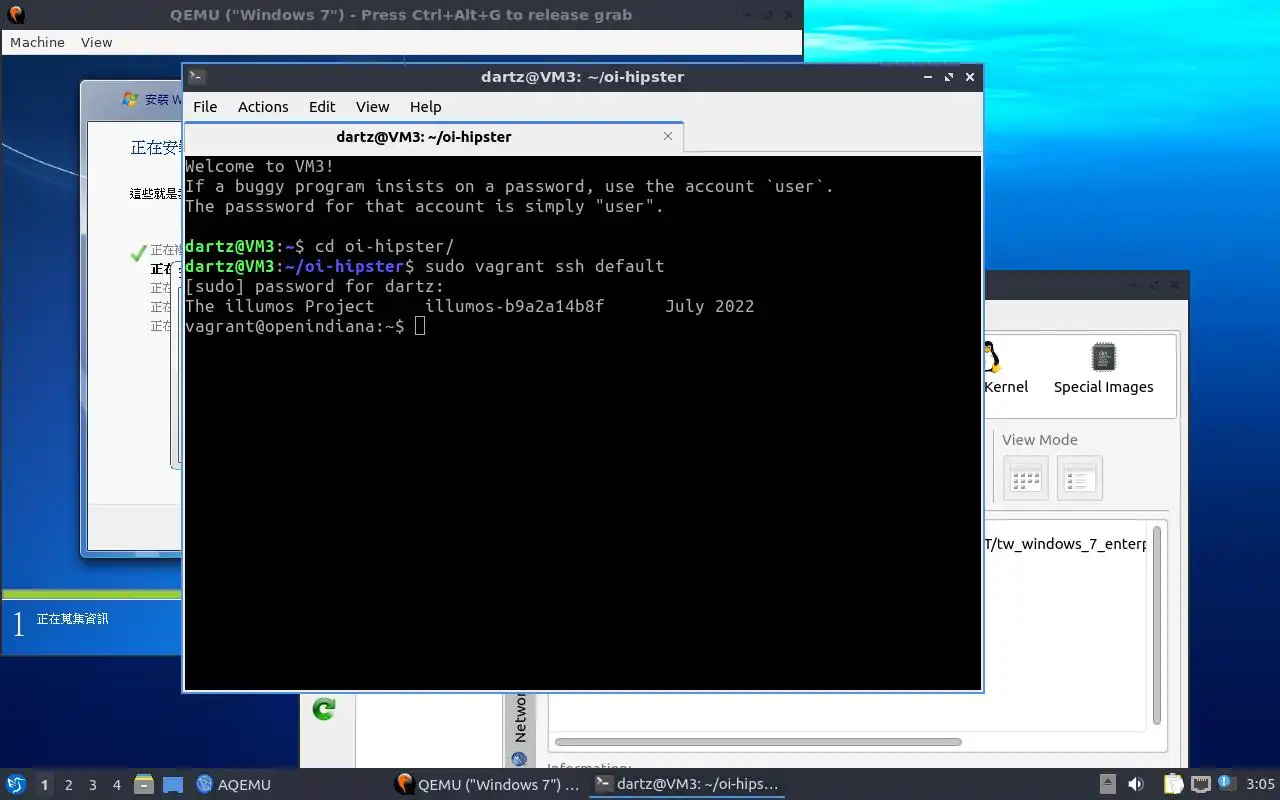Open the Kernel tab in AQEMU
1280x800 pixels.
1004,368
